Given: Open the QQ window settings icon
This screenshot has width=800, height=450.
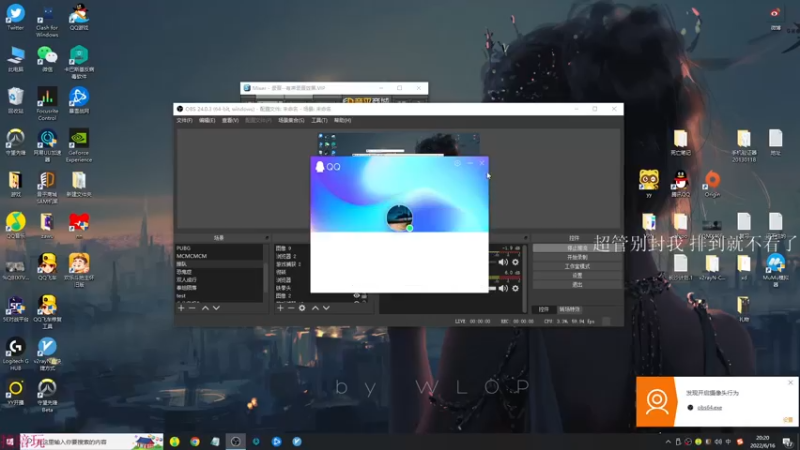Looking at the screenshot, I should pyautogui.click(x=458, y=163).
